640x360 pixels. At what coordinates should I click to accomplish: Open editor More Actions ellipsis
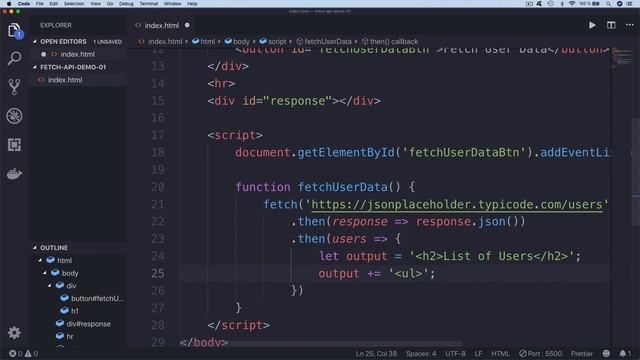(630, 25)
